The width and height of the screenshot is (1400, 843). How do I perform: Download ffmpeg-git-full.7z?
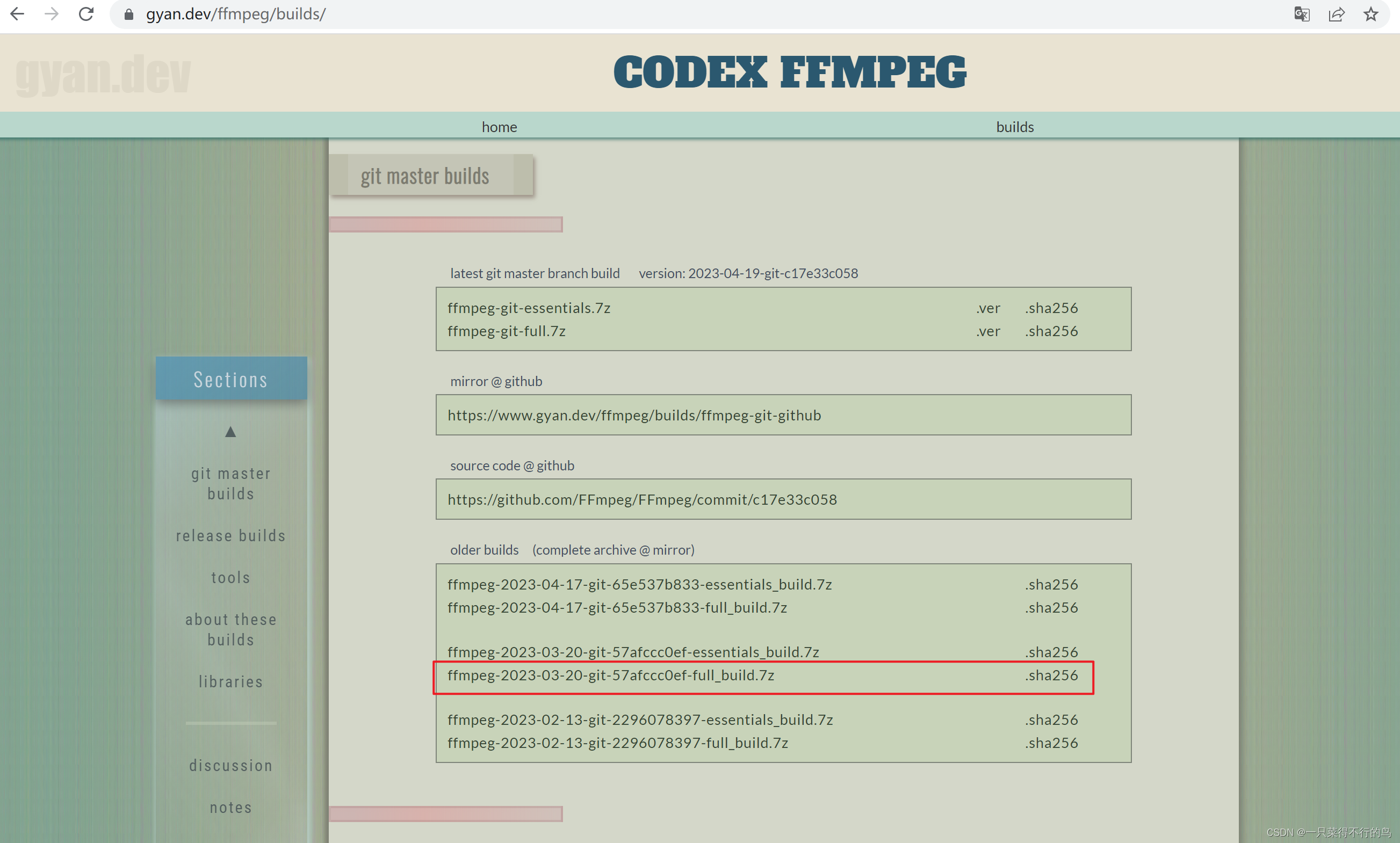click(506, 331)
